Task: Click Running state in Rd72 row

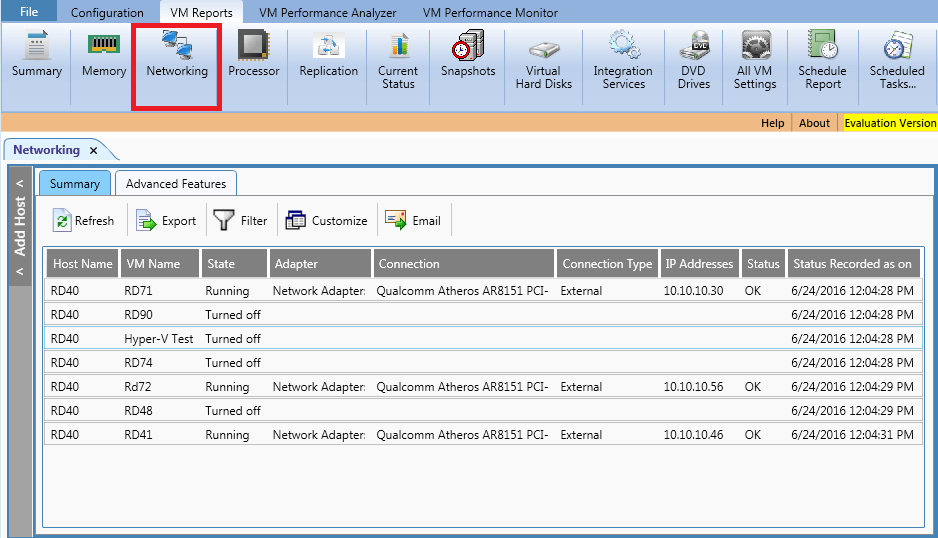Action: [227, 387]
